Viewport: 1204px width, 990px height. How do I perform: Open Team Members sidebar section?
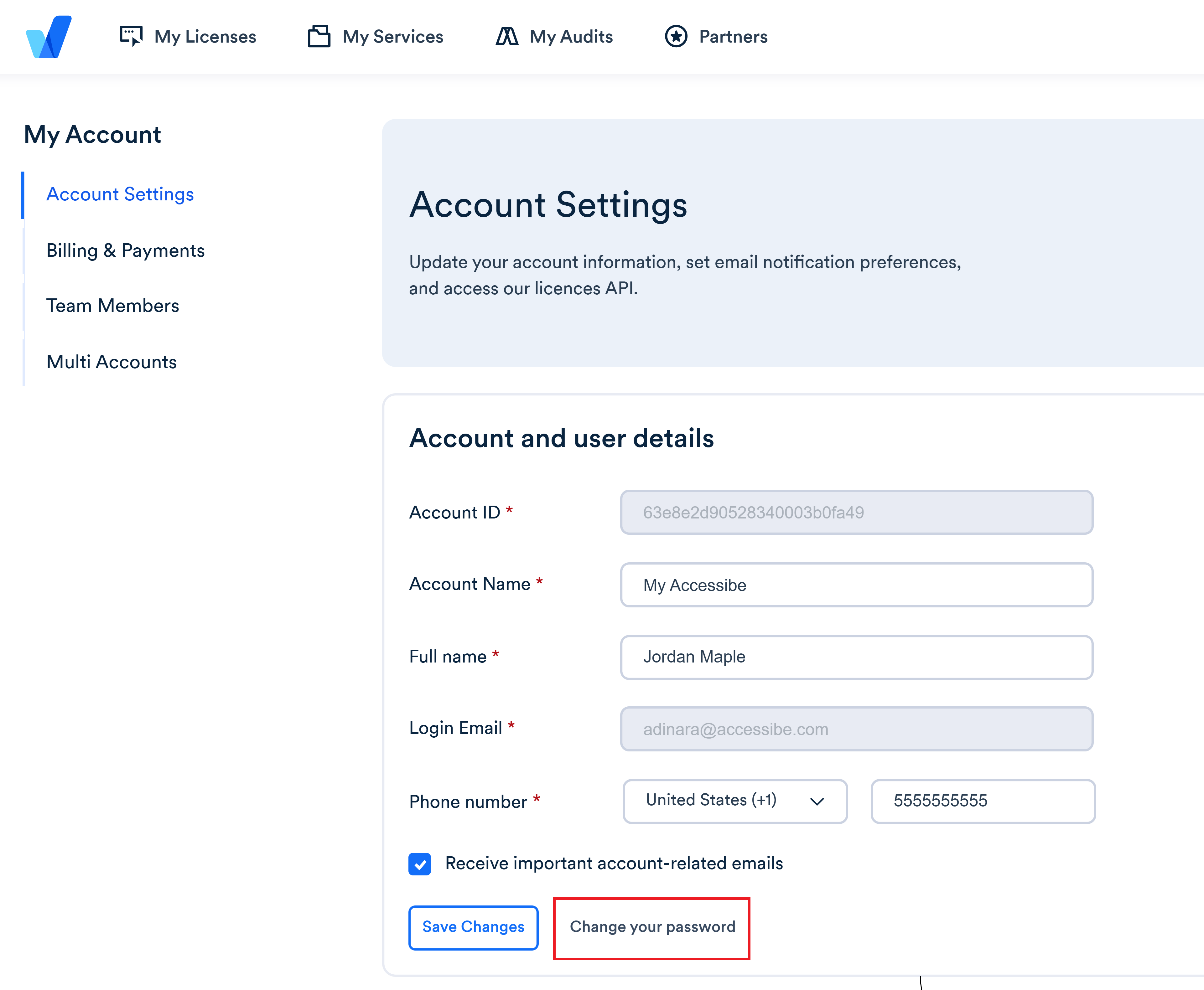point(113,306)
